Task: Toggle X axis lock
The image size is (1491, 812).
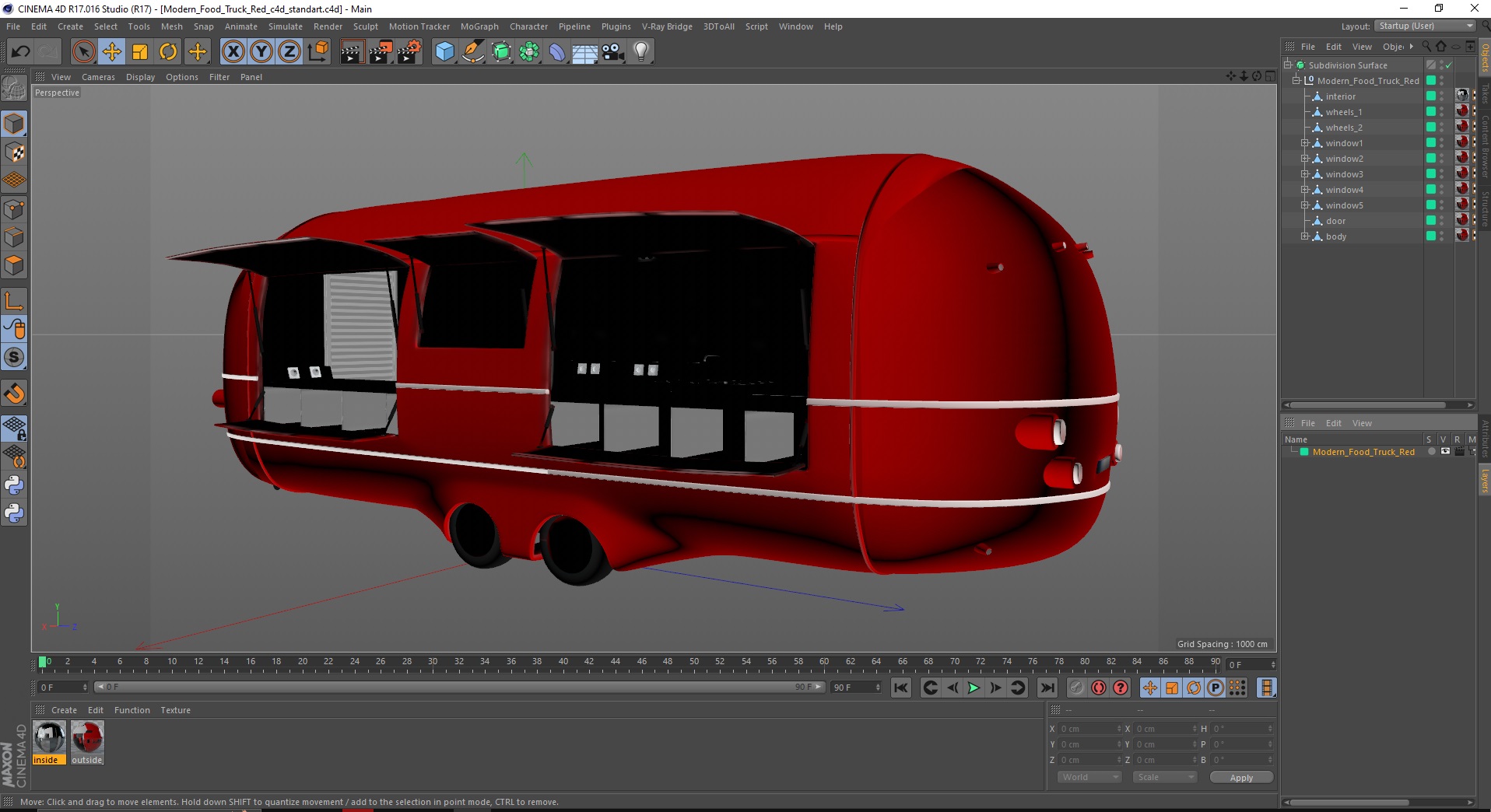Action: point(233,52)
